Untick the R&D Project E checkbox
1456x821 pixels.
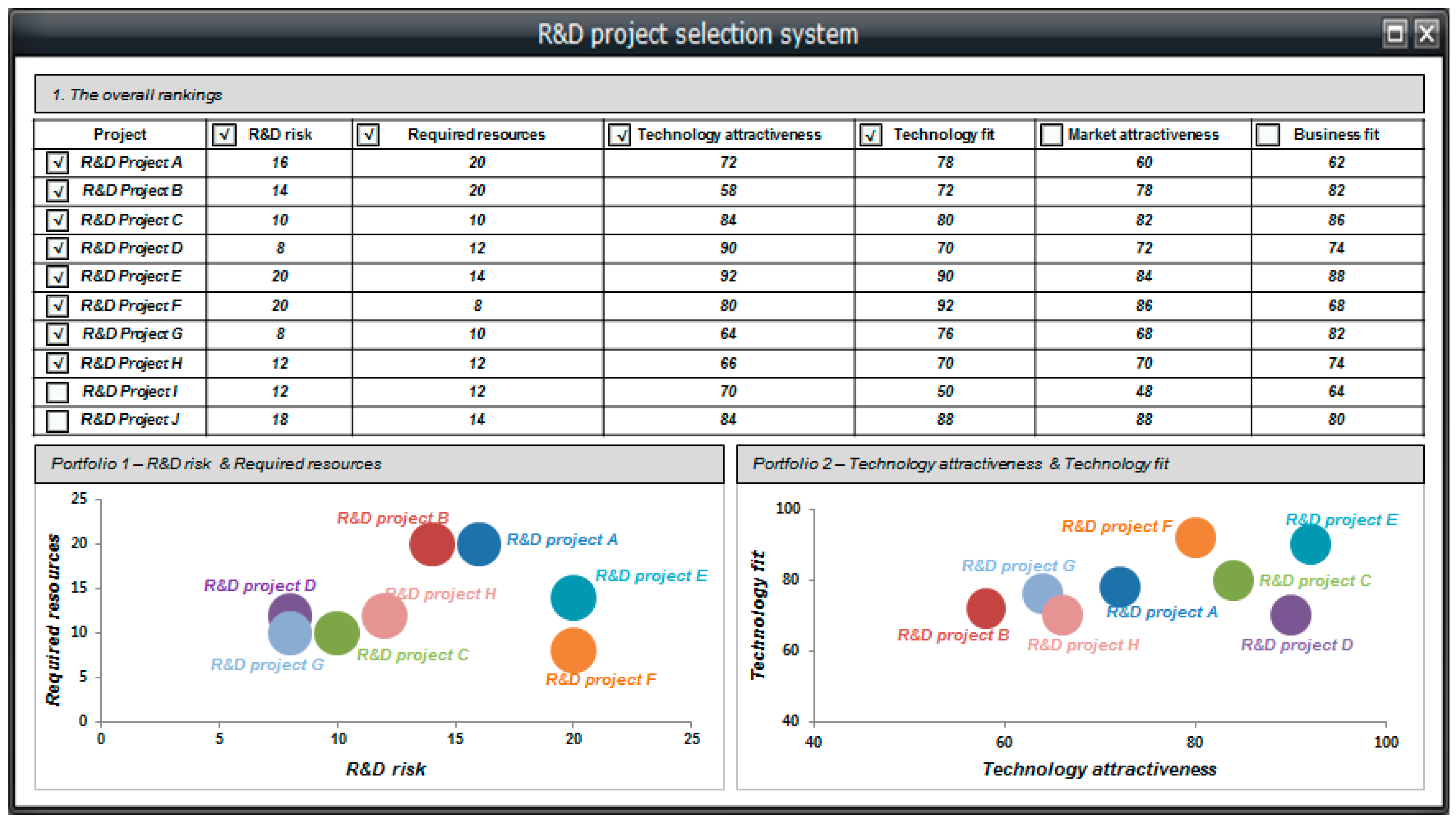pos(58,276)
